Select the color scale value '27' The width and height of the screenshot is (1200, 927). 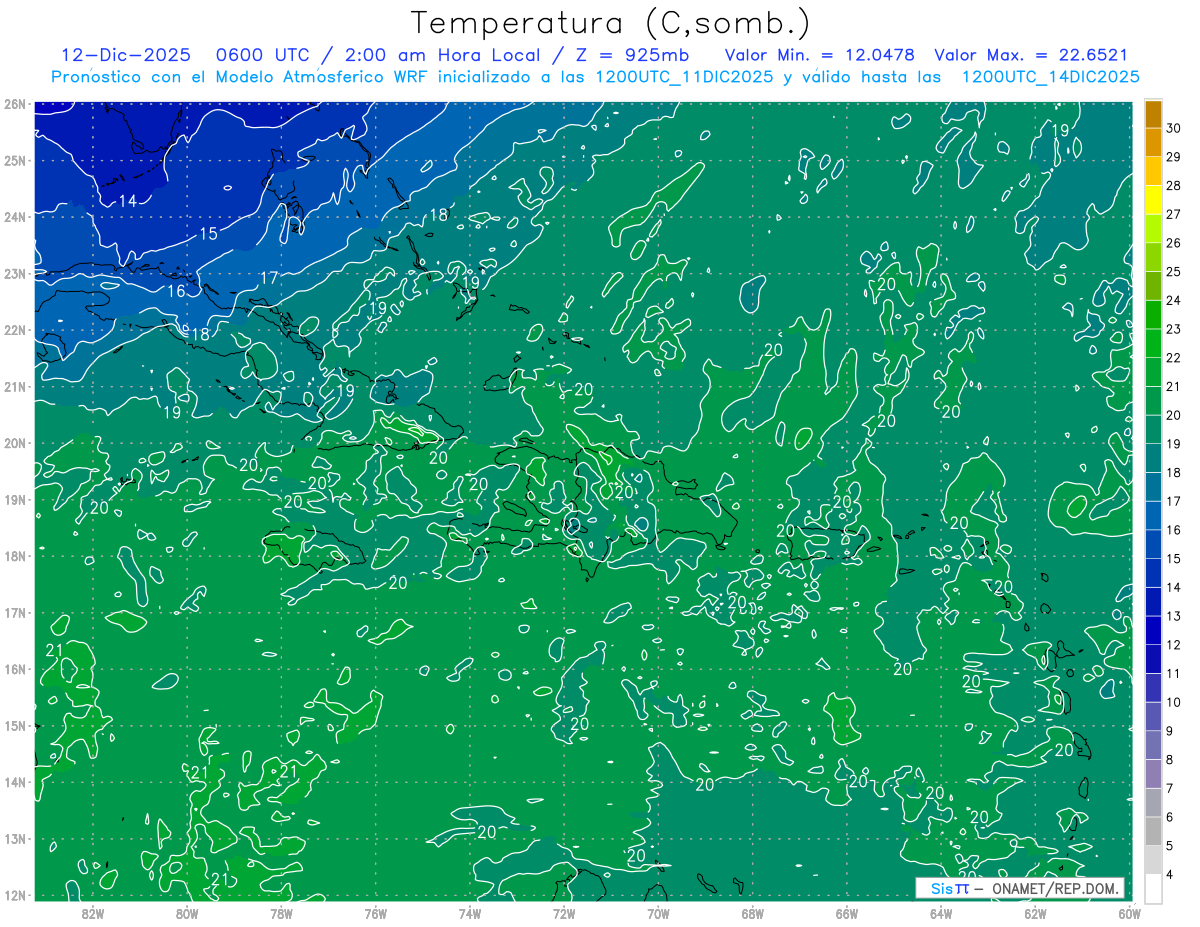1174,214
